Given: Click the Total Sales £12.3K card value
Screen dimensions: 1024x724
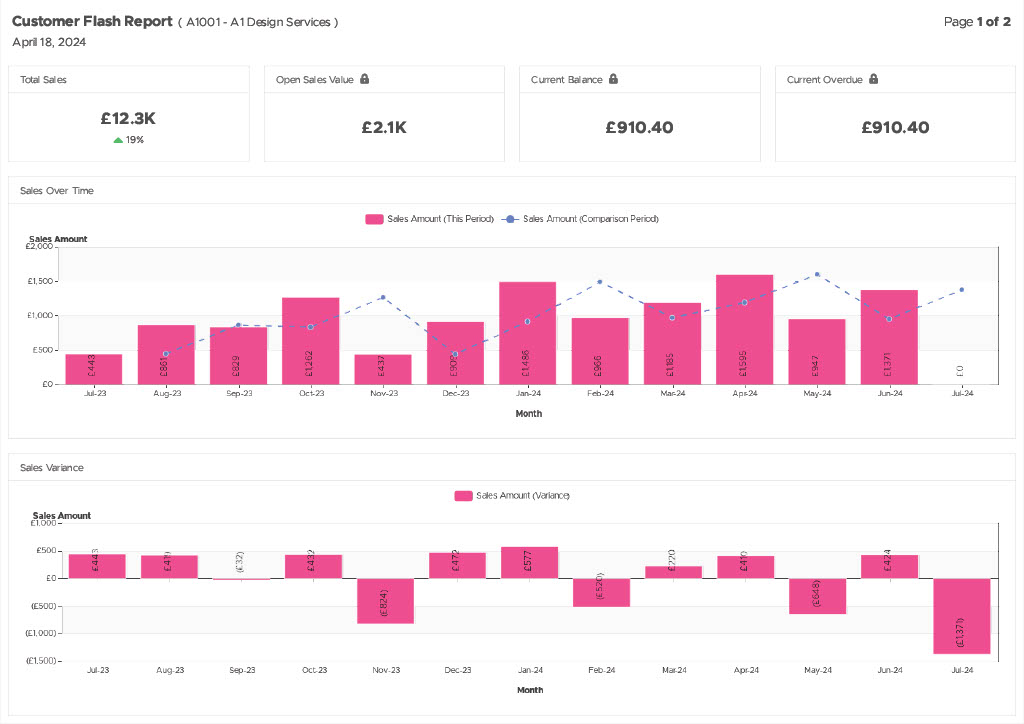Looking at the screenshot, I should point(128,119).
